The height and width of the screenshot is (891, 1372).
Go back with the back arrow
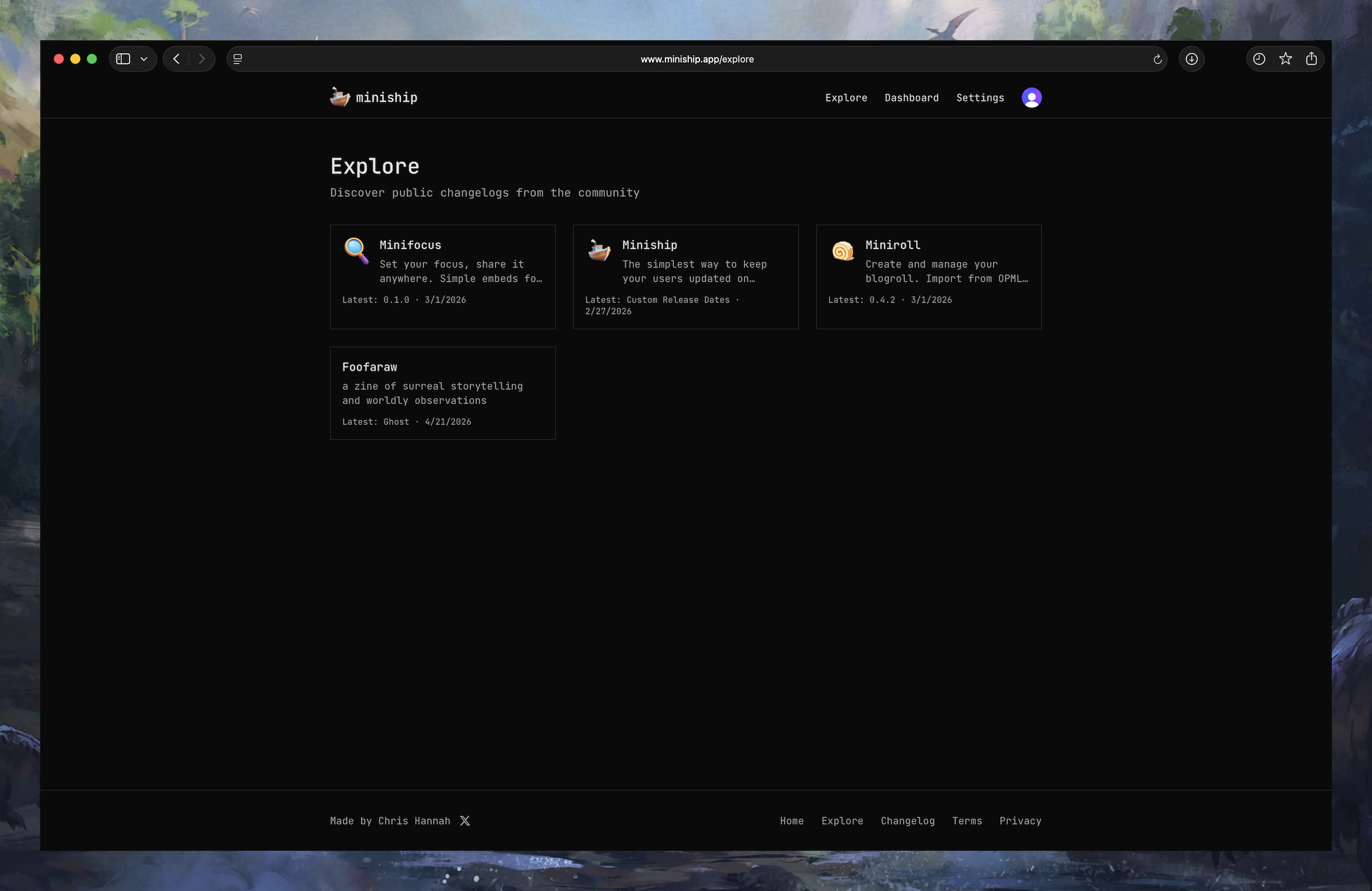tap(176, 59)
